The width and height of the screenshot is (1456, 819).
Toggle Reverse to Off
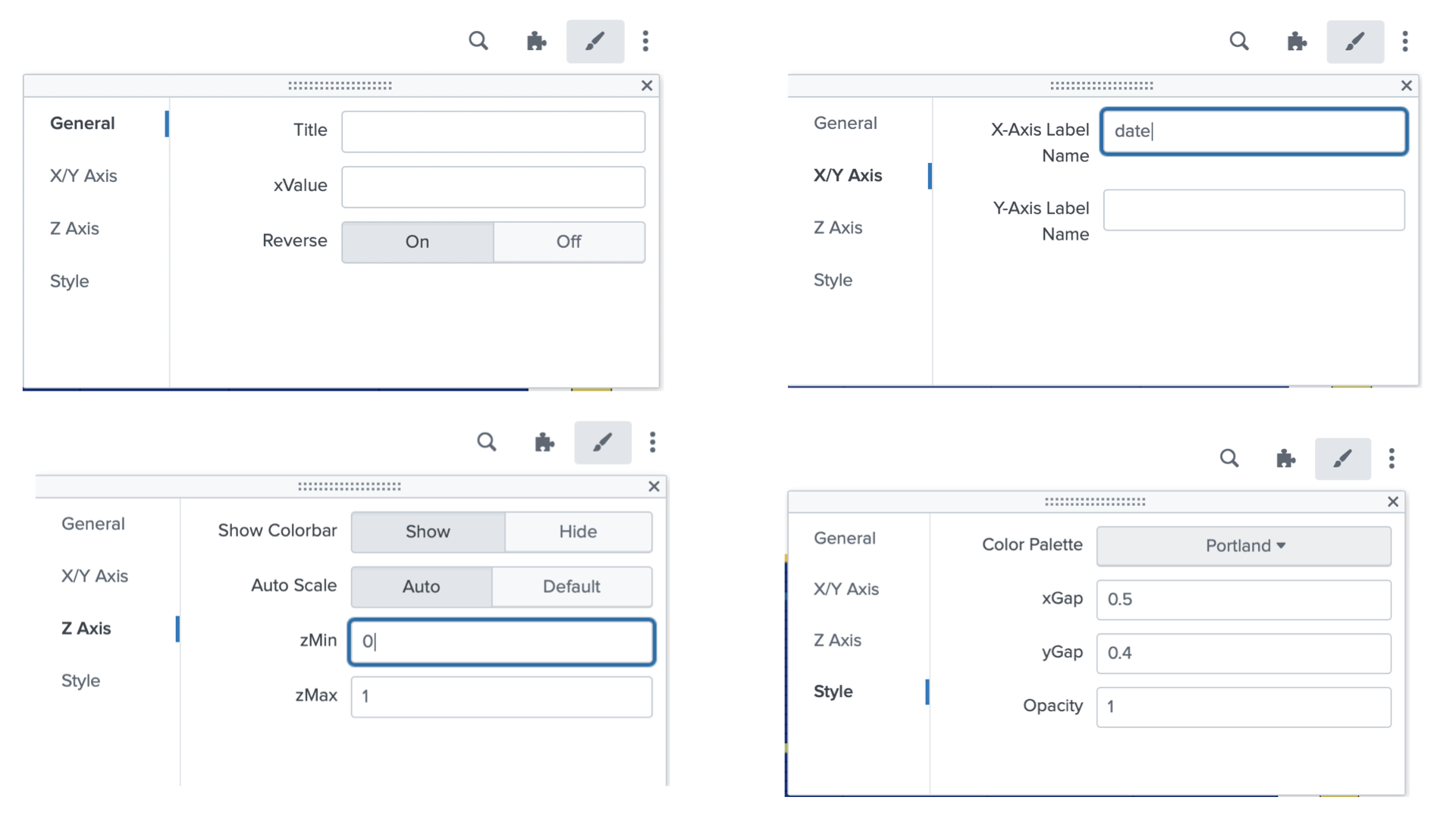click(x=568, y=241)
